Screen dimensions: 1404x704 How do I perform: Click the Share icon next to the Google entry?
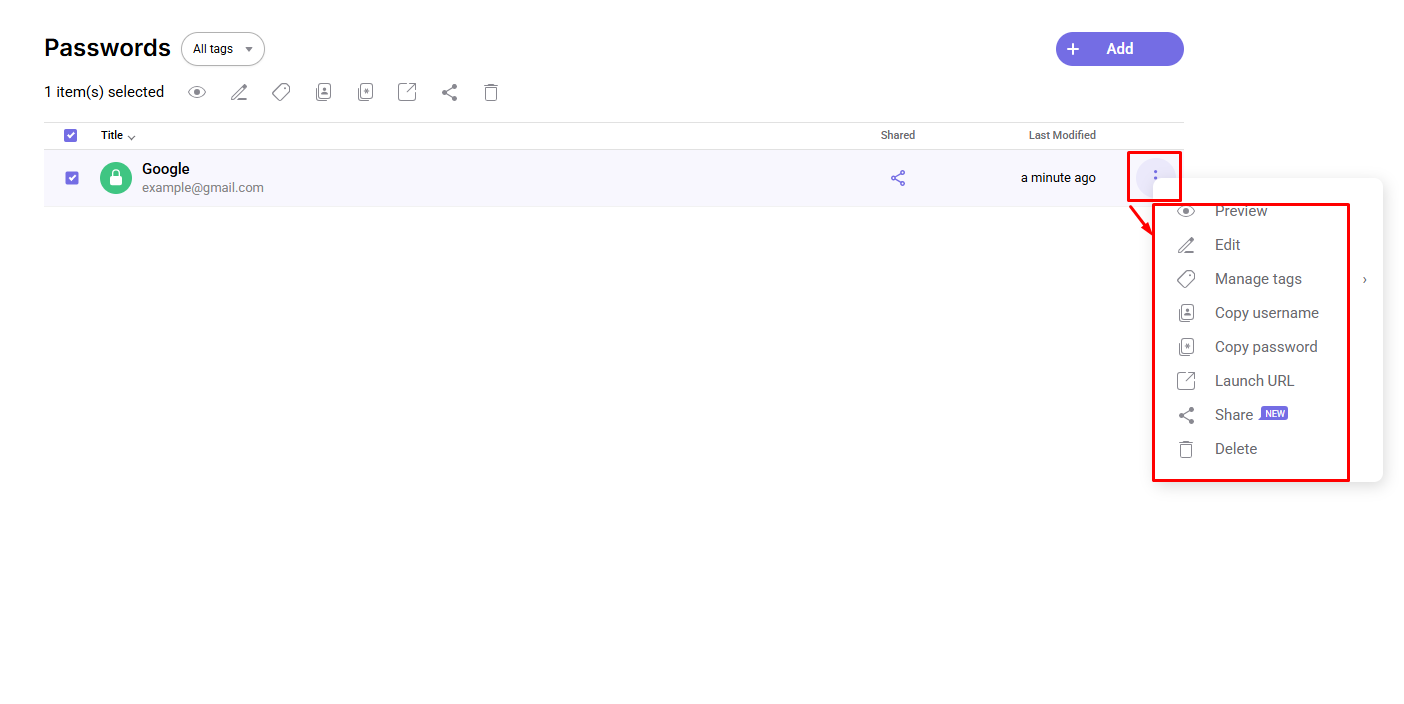[x=897, y=177]
